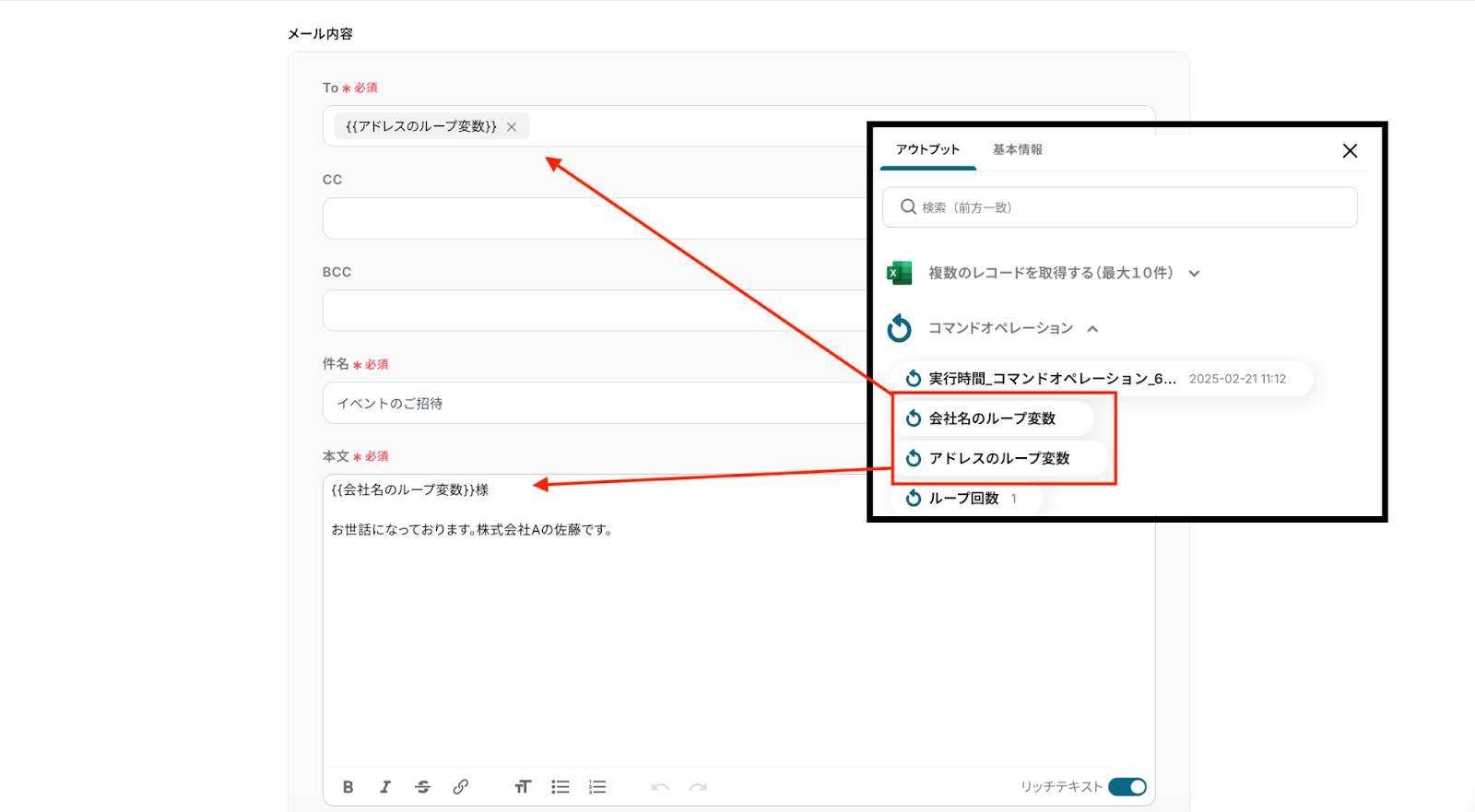Turn off the リッチテキスト switch
The image size is (1475, 812).
click(x=1127, y=787)
